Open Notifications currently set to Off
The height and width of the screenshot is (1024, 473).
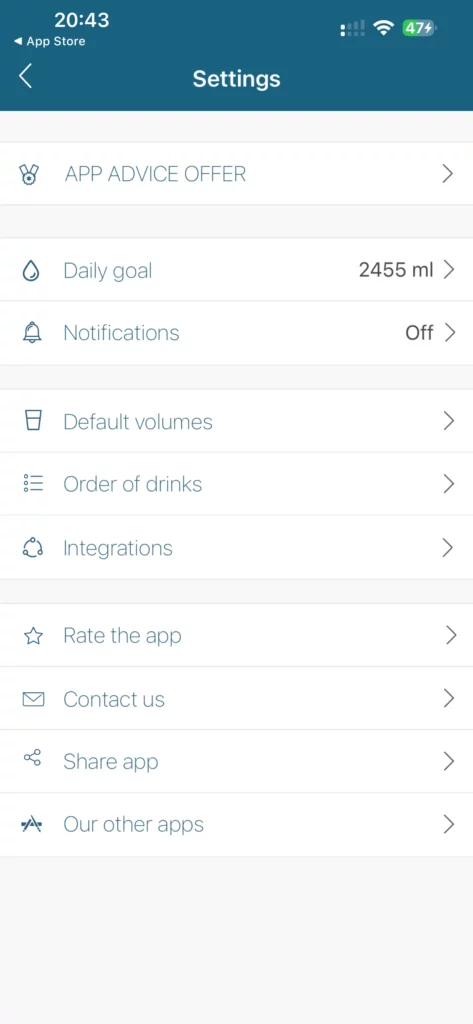(236, 333)
